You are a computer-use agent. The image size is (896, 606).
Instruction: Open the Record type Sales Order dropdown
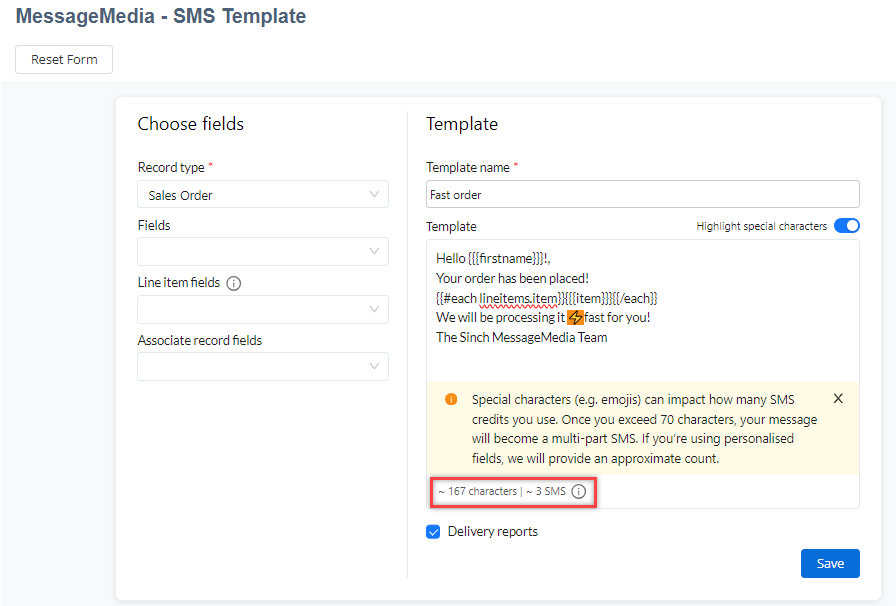(x=263, y=195)
